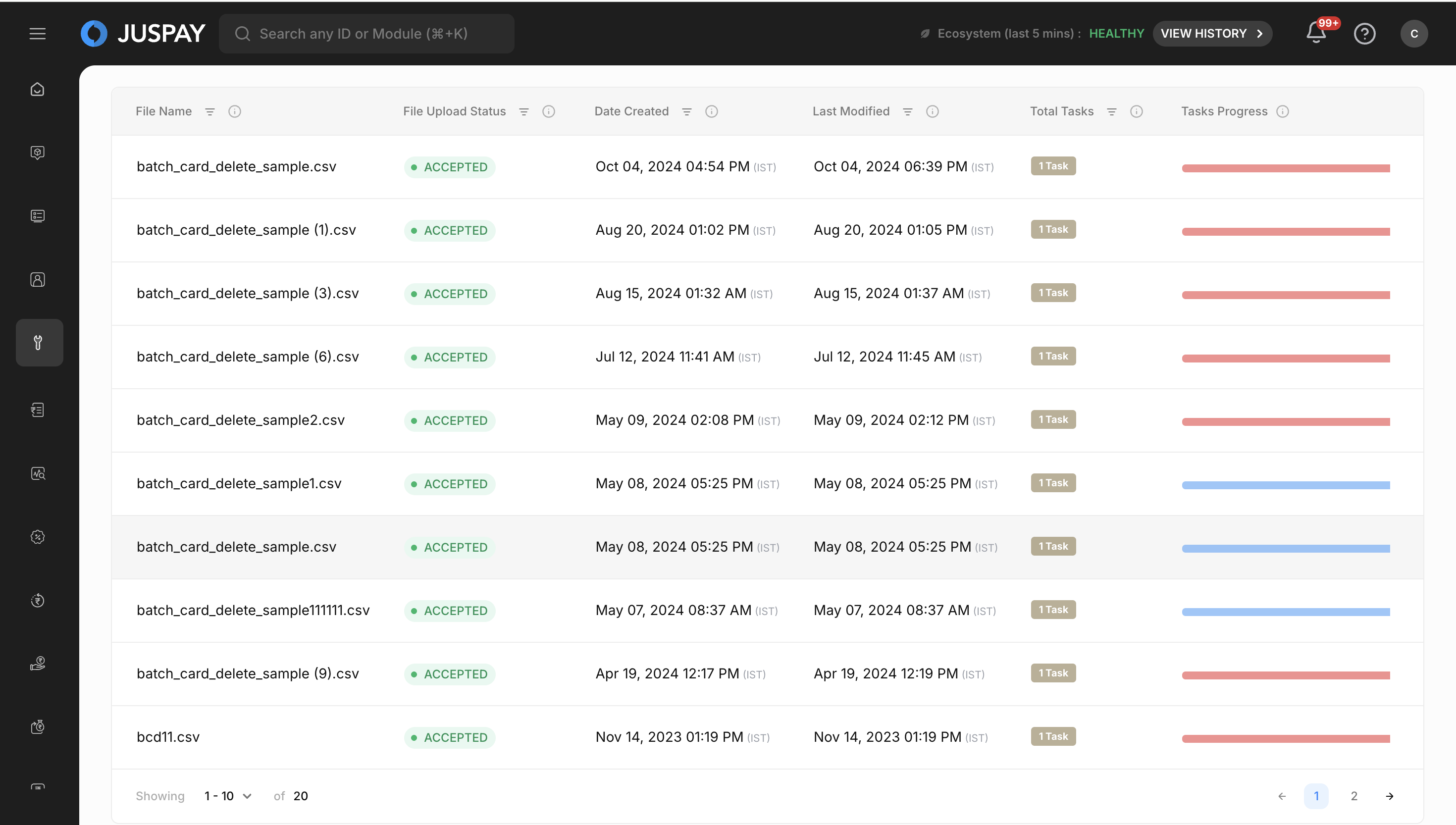Click the bcd11.csv red progress bar
The width and height of the screenshot is (1456, 825).
1285,738
